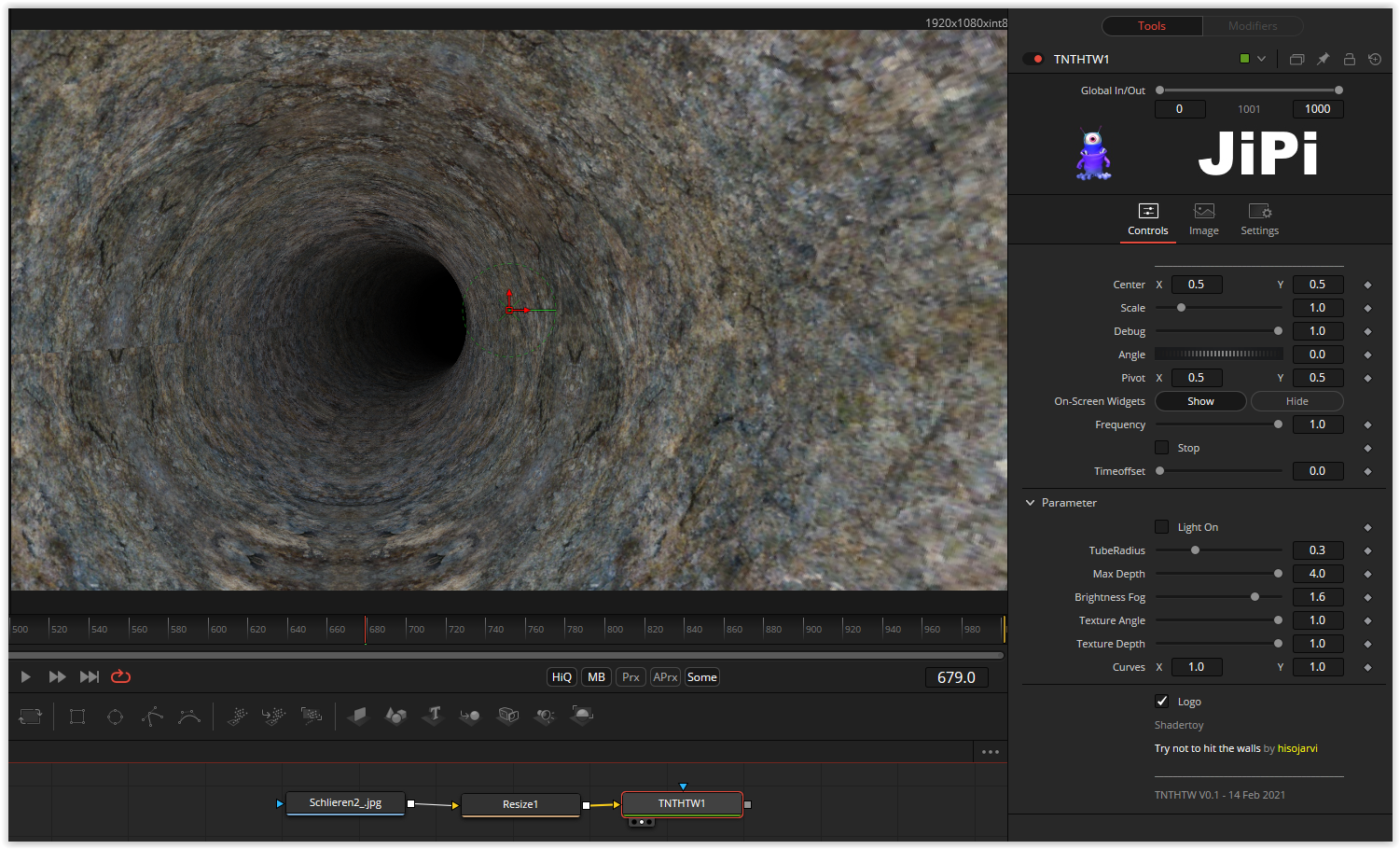Open the three-dot node editor options menu
The height and width of the screenshot is (849, 1400).
(x=991, y=752)
